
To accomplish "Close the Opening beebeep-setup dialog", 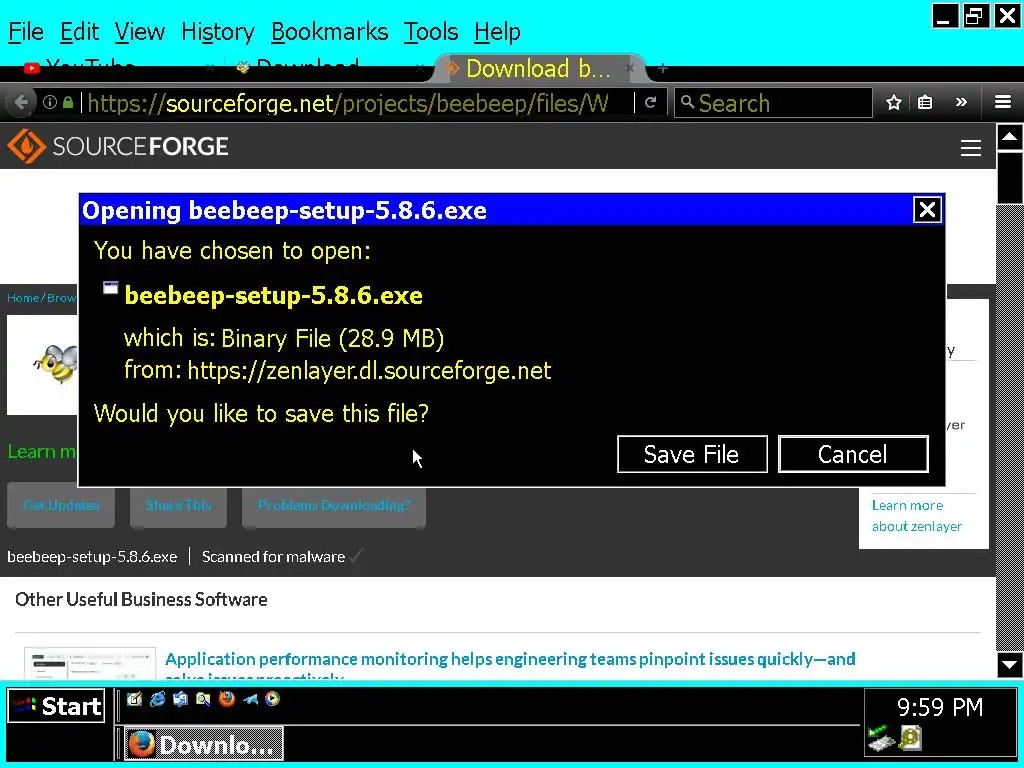I will coord(927,210).
